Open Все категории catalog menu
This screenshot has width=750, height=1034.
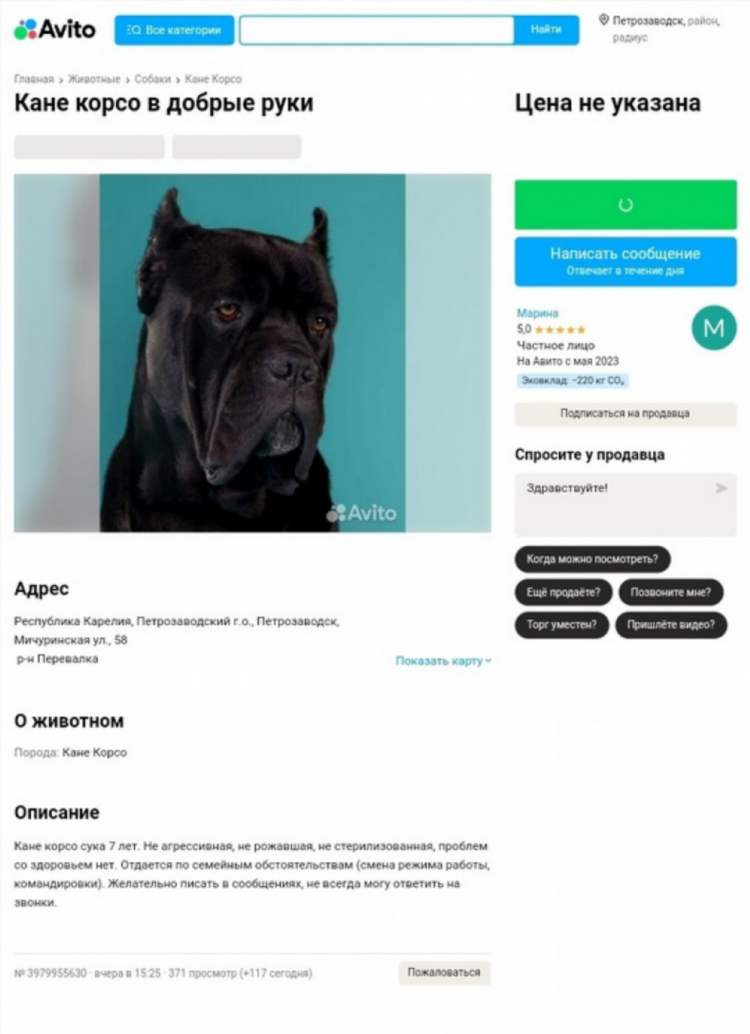174,30
